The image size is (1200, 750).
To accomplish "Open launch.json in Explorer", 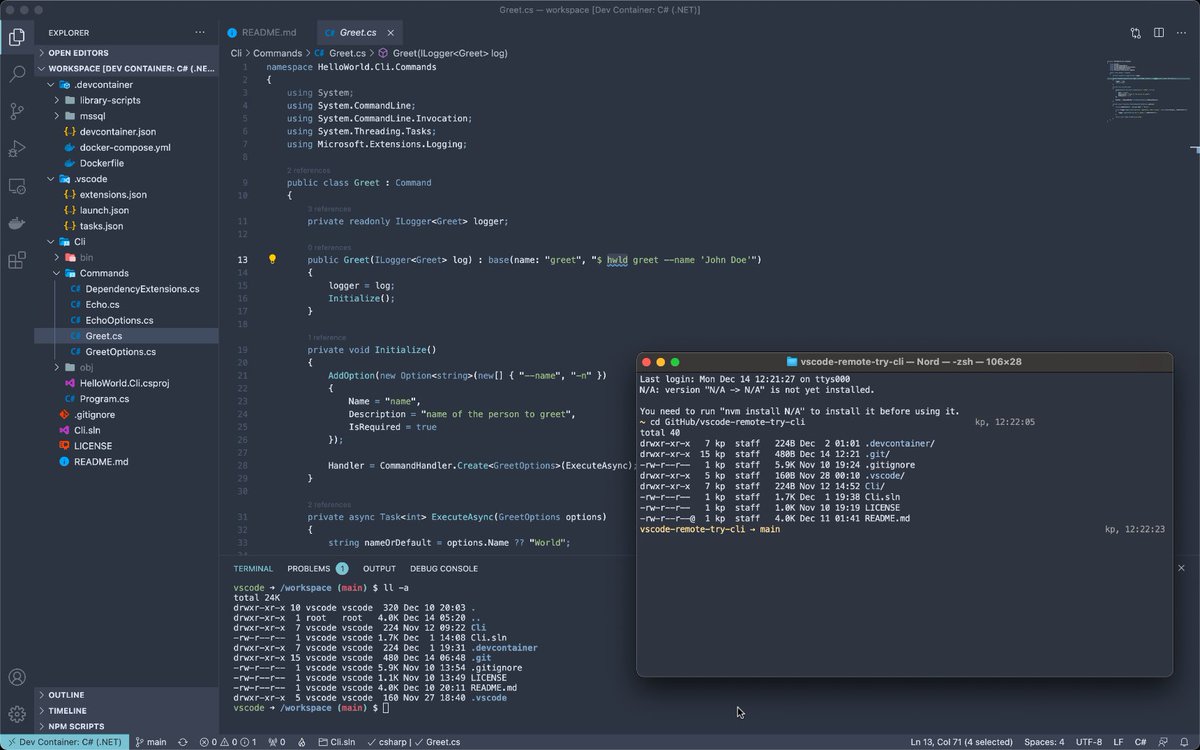I will point(126,210).
